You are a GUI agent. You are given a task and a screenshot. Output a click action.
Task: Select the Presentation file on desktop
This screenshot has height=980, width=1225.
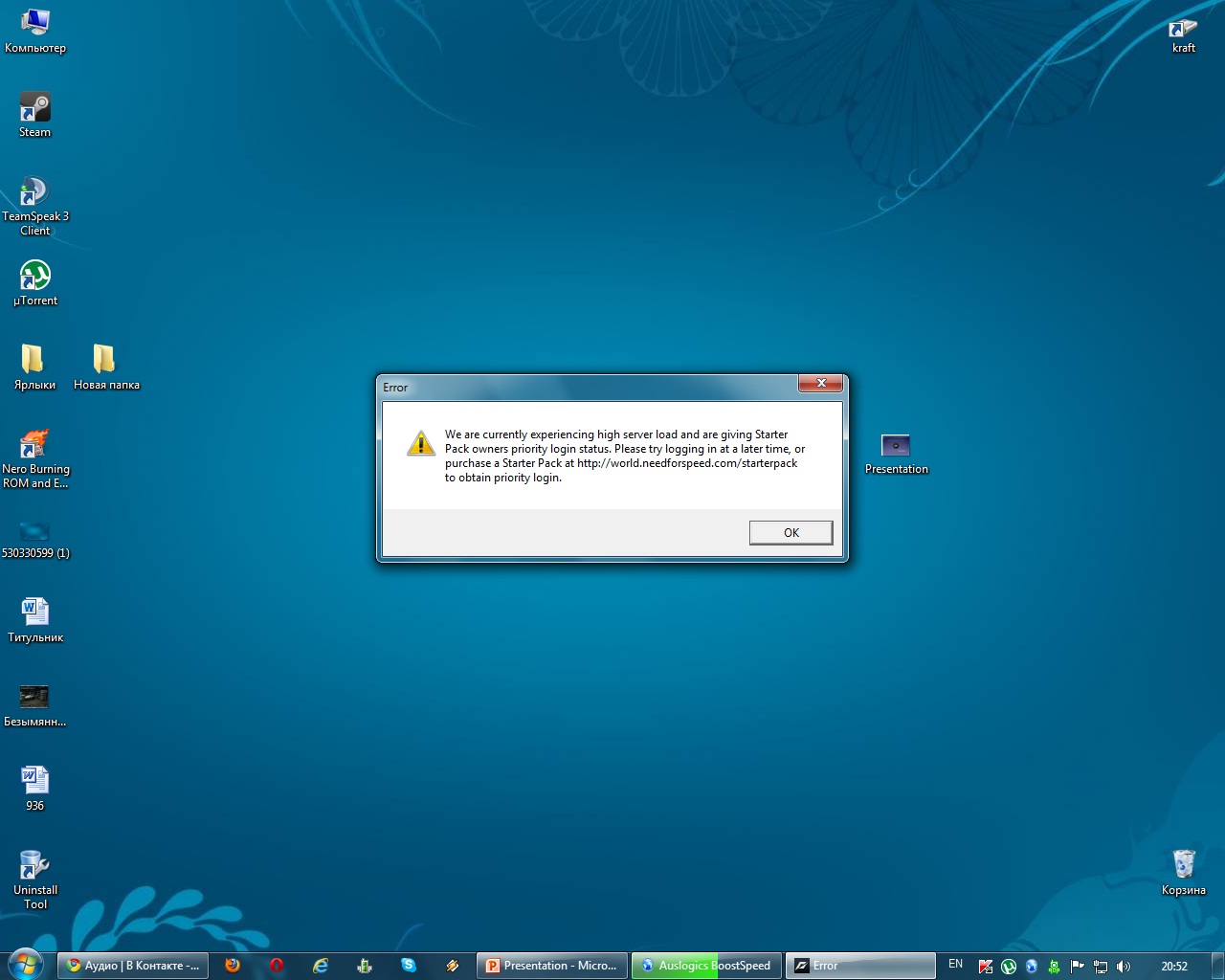click(x=897, y=454)
